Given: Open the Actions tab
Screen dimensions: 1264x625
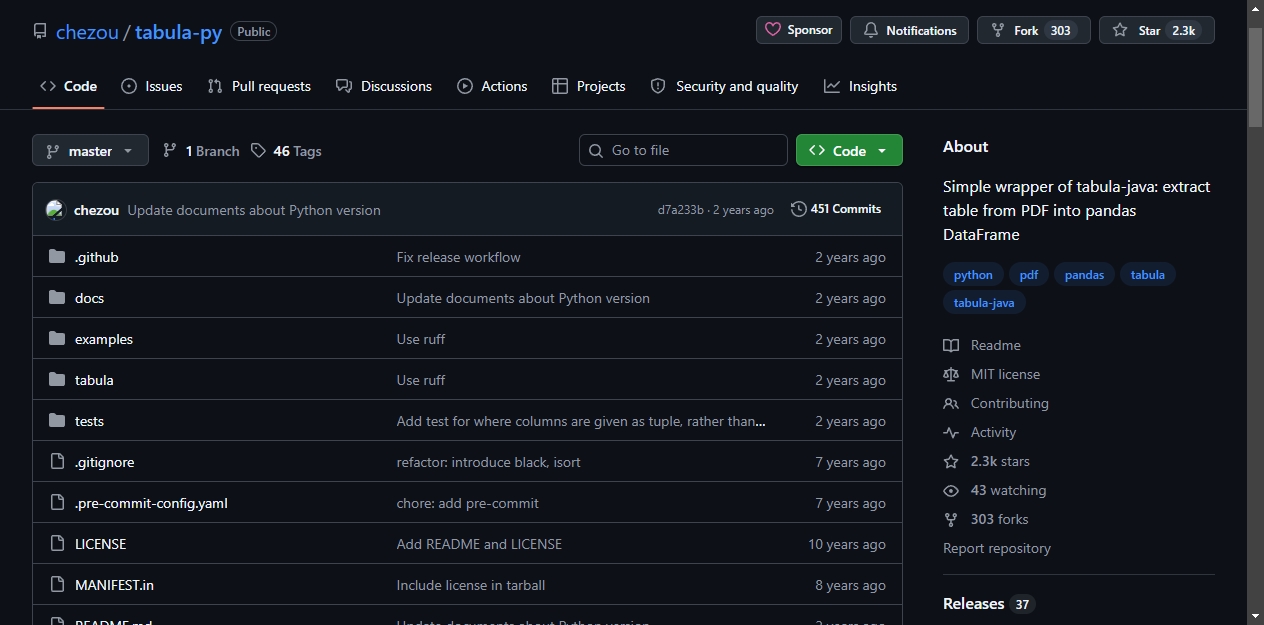Looking at the screenshot, I should click(492, 86).
